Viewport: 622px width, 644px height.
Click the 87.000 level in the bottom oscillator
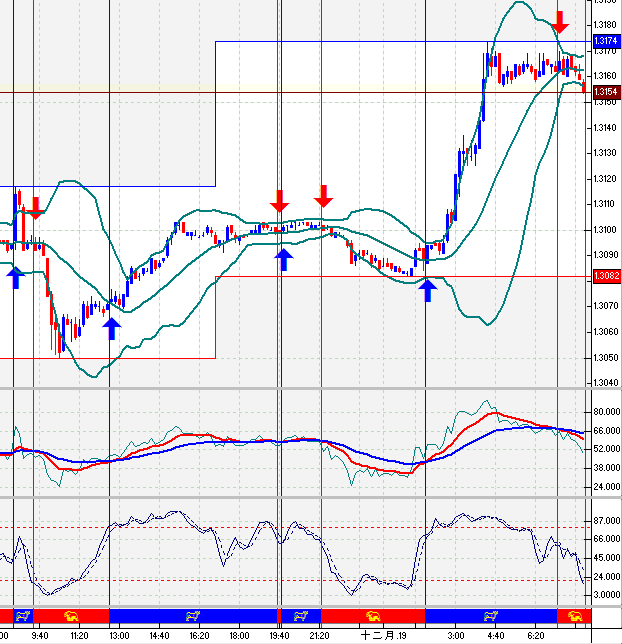click(607, 521)
